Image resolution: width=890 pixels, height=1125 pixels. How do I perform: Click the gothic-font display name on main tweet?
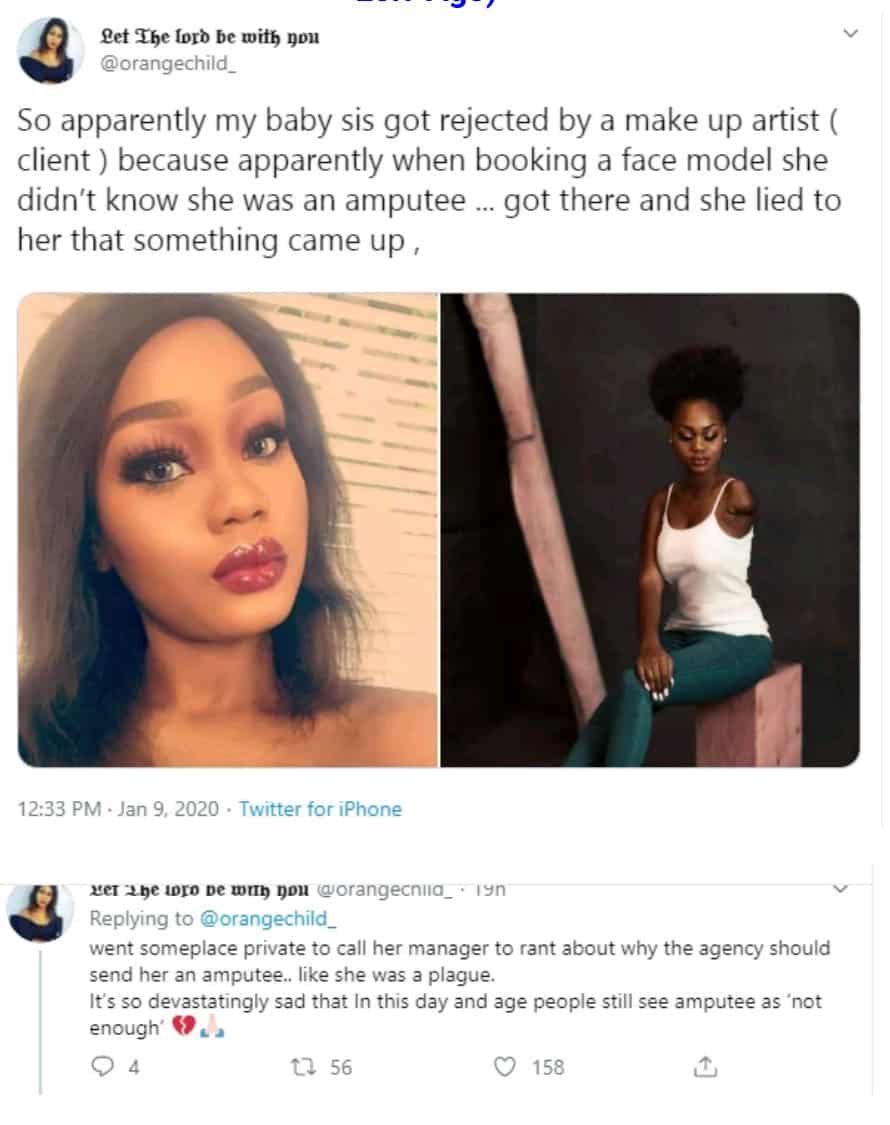tap(210, 38)
